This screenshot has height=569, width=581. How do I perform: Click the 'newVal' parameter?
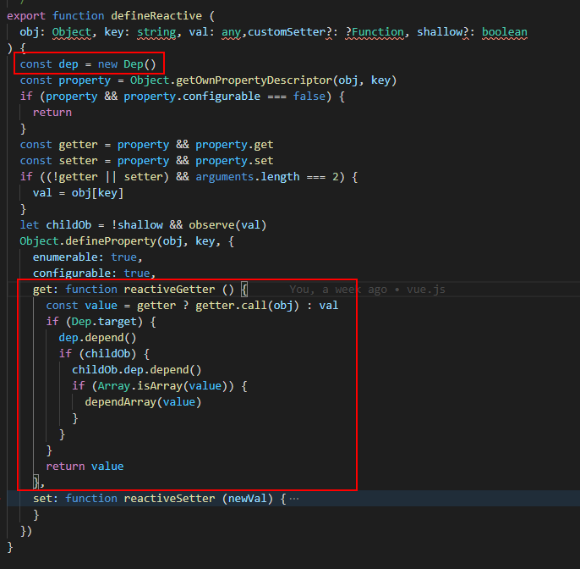coord(247,499)
